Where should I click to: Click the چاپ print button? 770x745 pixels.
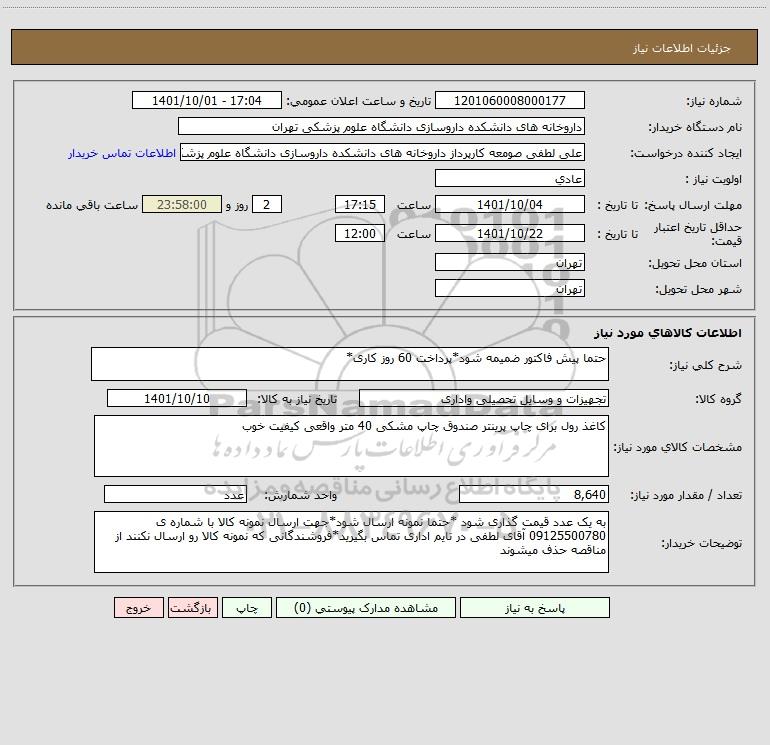[247, 608]
